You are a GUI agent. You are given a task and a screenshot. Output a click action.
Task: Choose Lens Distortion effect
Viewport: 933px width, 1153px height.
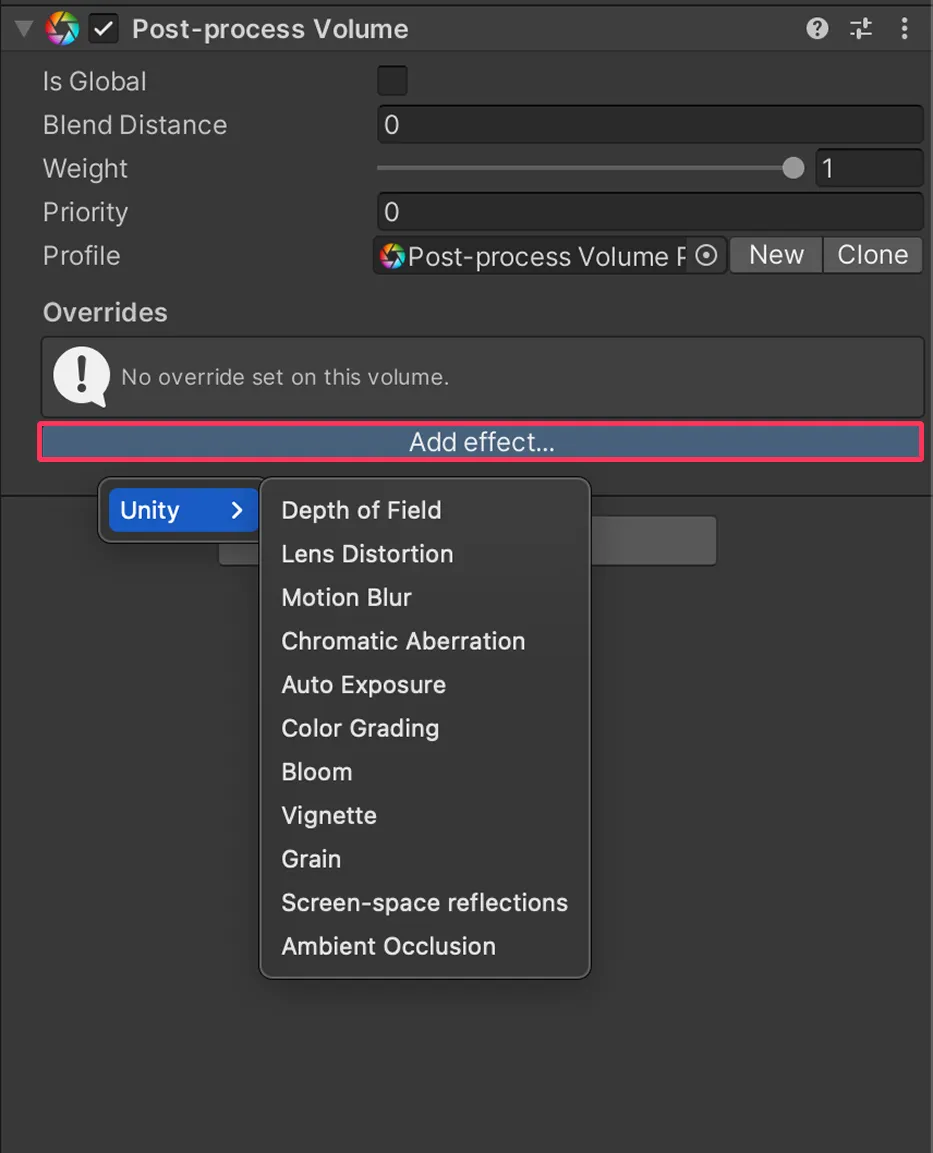click(425, 554)
